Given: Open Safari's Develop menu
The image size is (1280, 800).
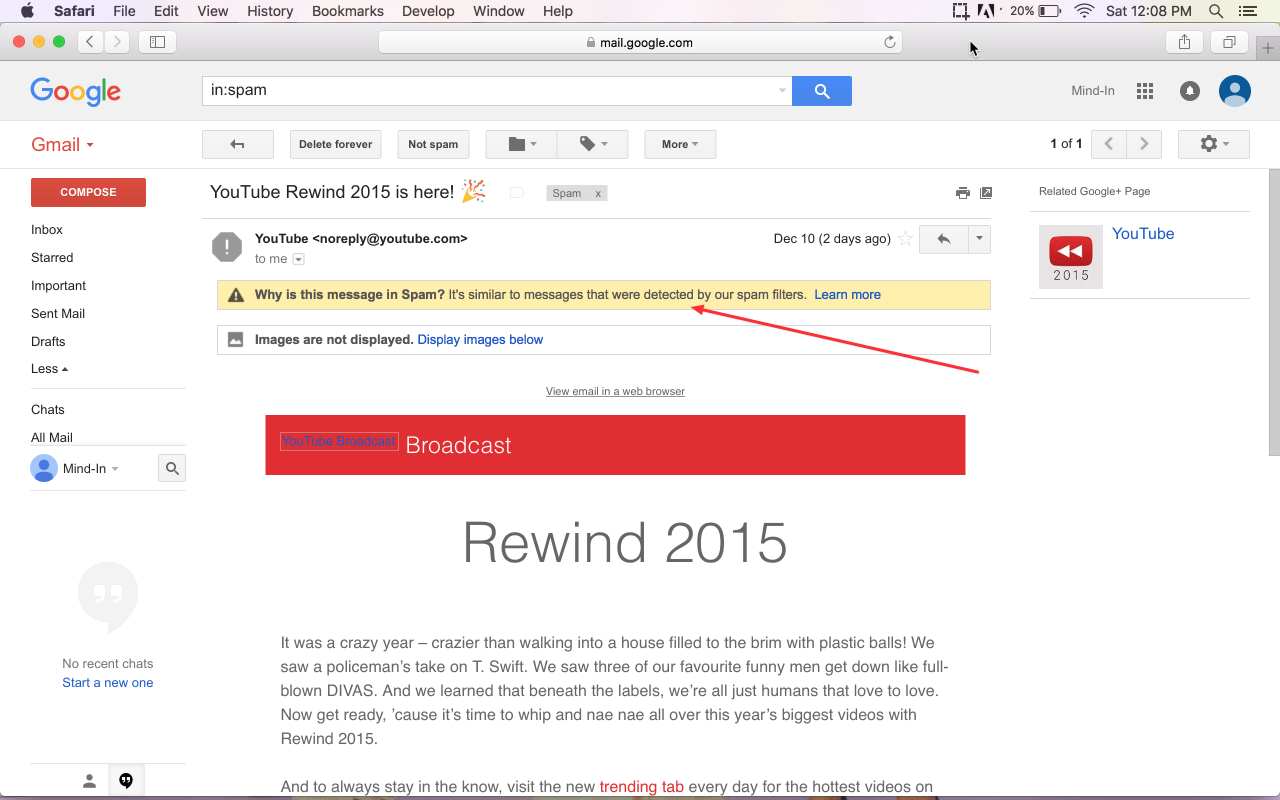Looking at the screenshot, I should 428,11.
